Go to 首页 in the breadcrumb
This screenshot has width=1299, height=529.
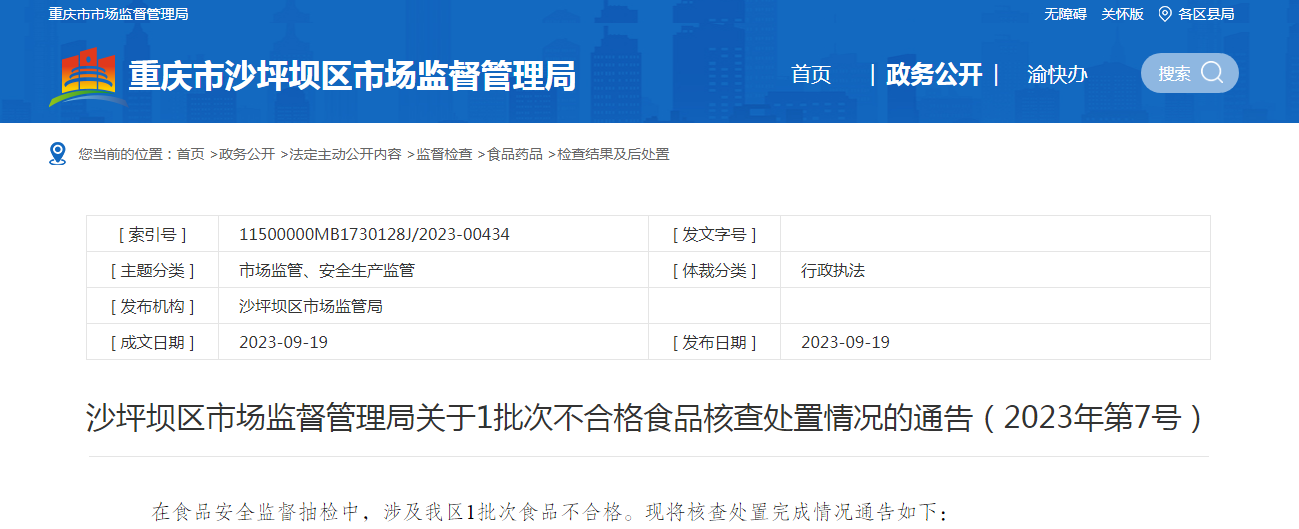(x=191, y=154)
